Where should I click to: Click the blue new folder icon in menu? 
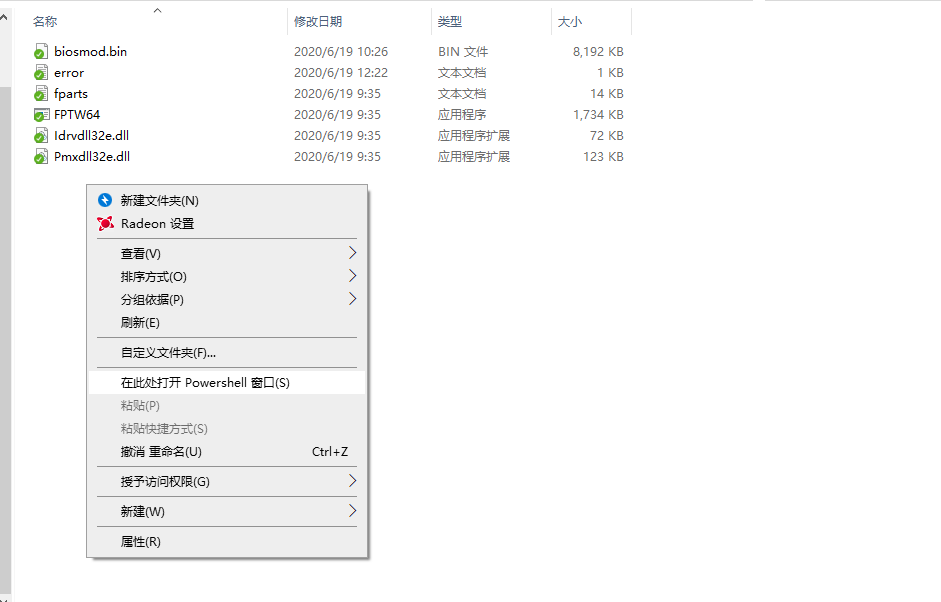point(105,200)
